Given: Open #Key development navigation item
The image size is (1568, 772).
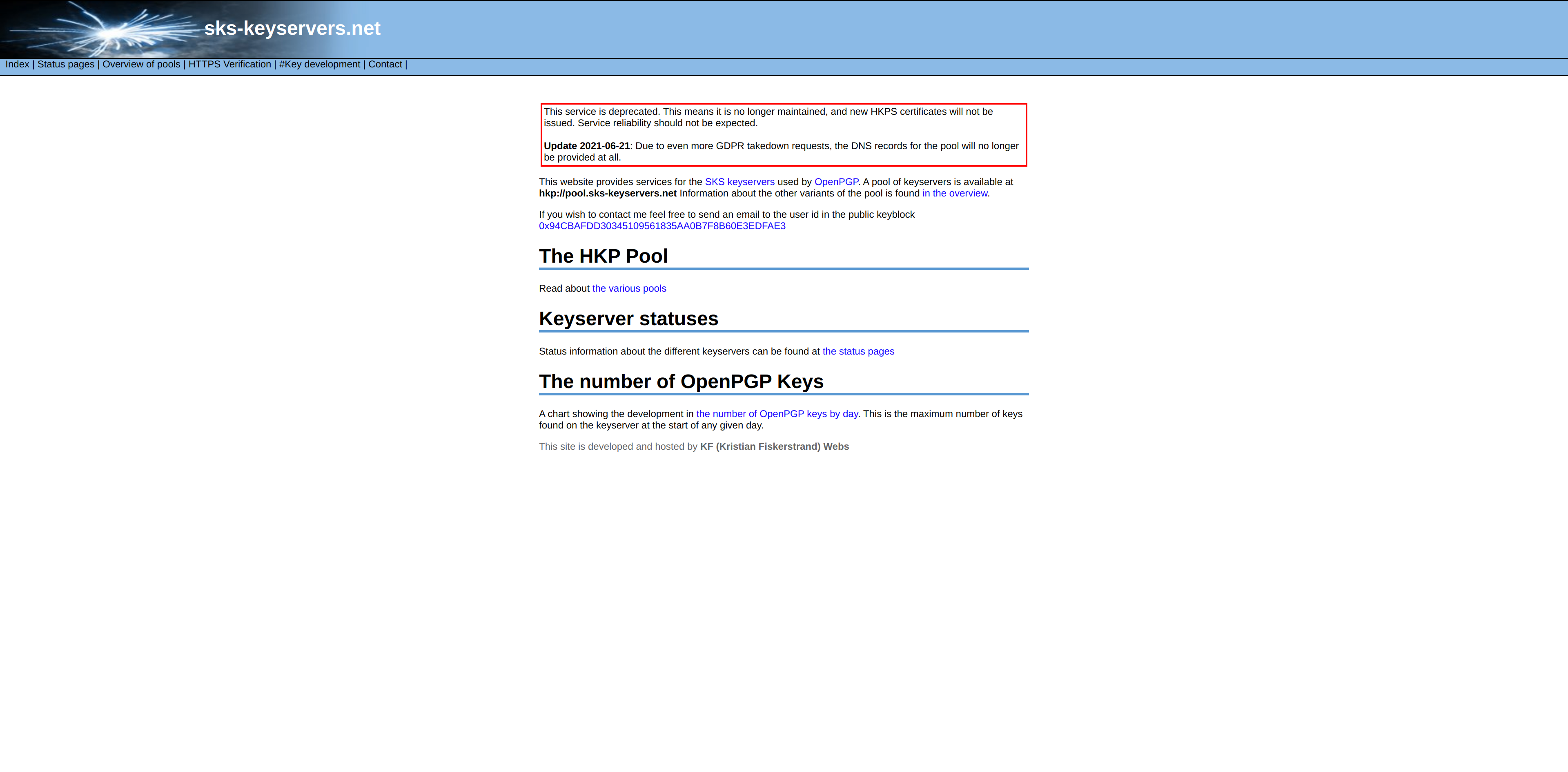Looking at the screenshot, I should [320, 65].
